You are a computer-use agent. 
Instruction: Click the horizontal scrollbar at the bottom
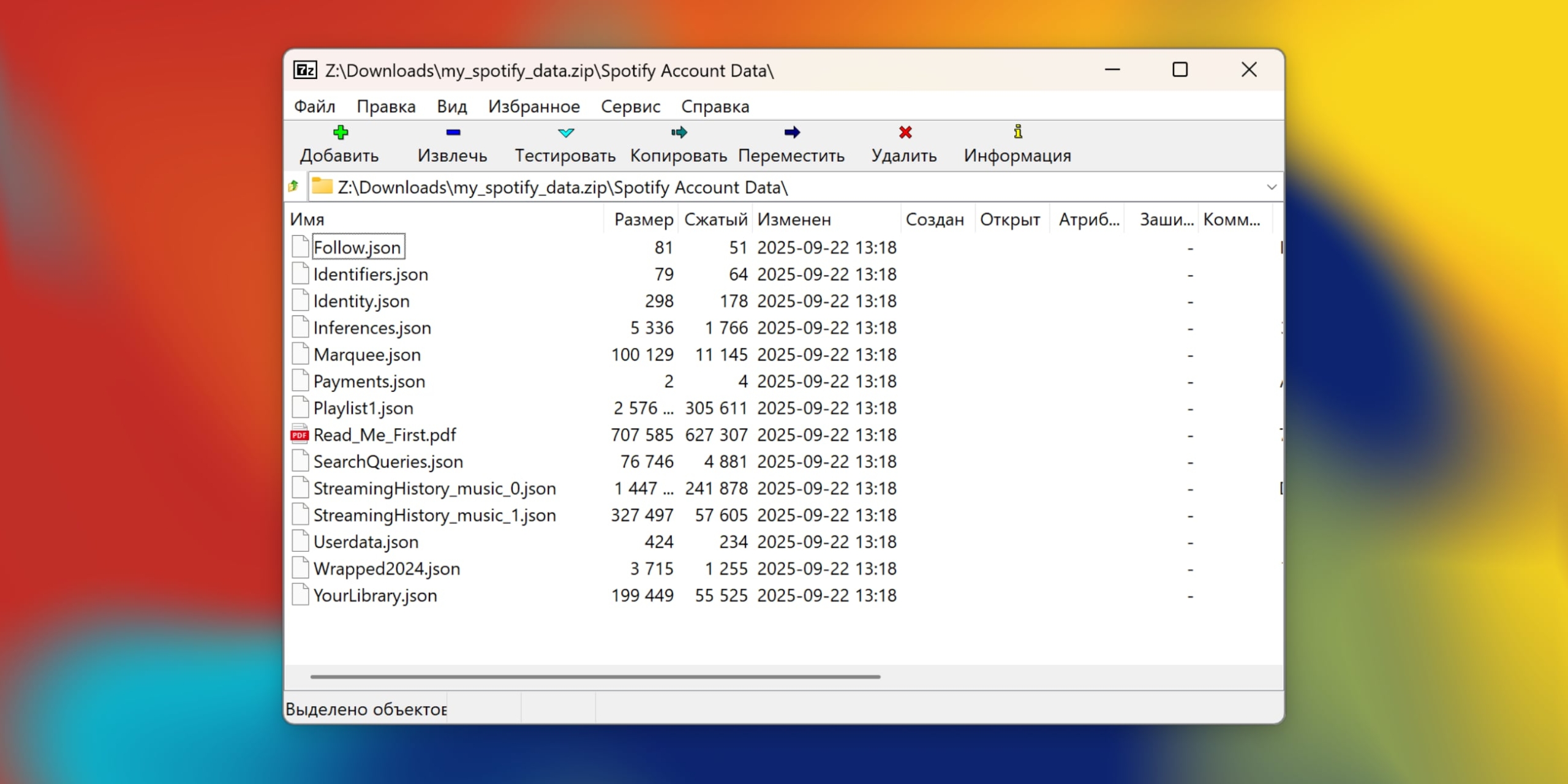(x=594, y=676)
